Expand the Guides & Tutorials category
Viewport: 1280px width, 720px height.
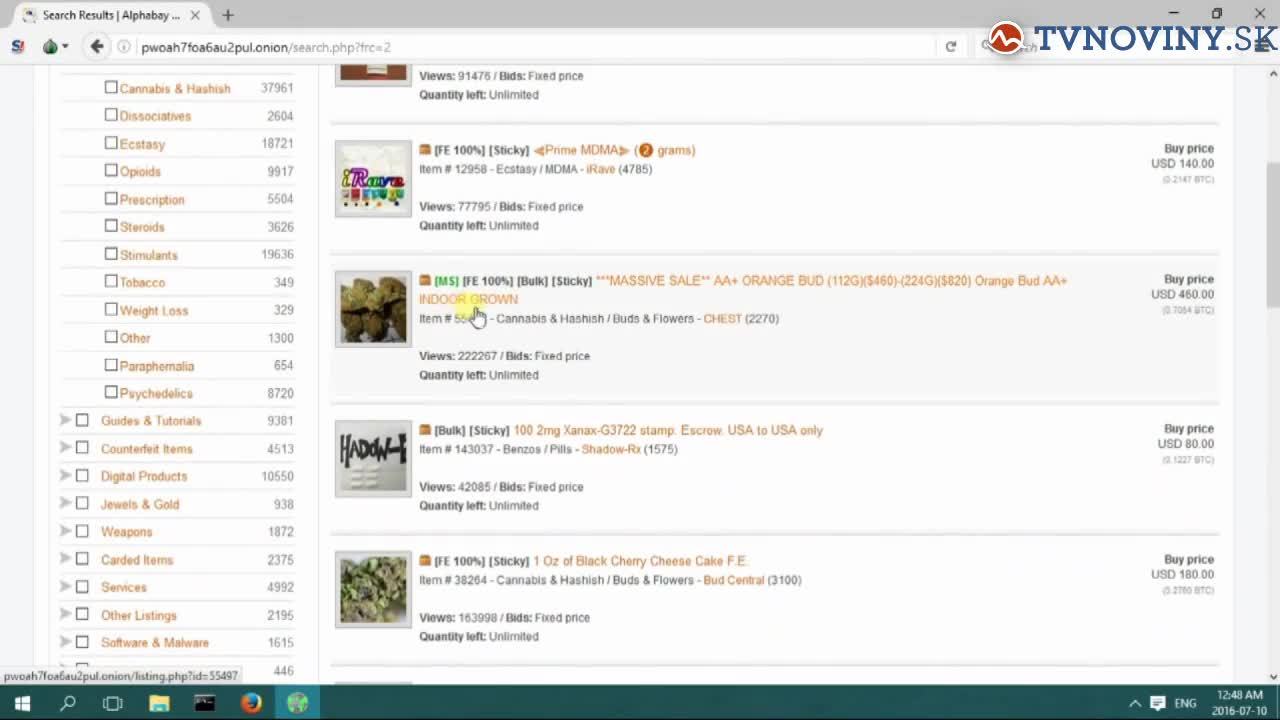pos(65,421)
